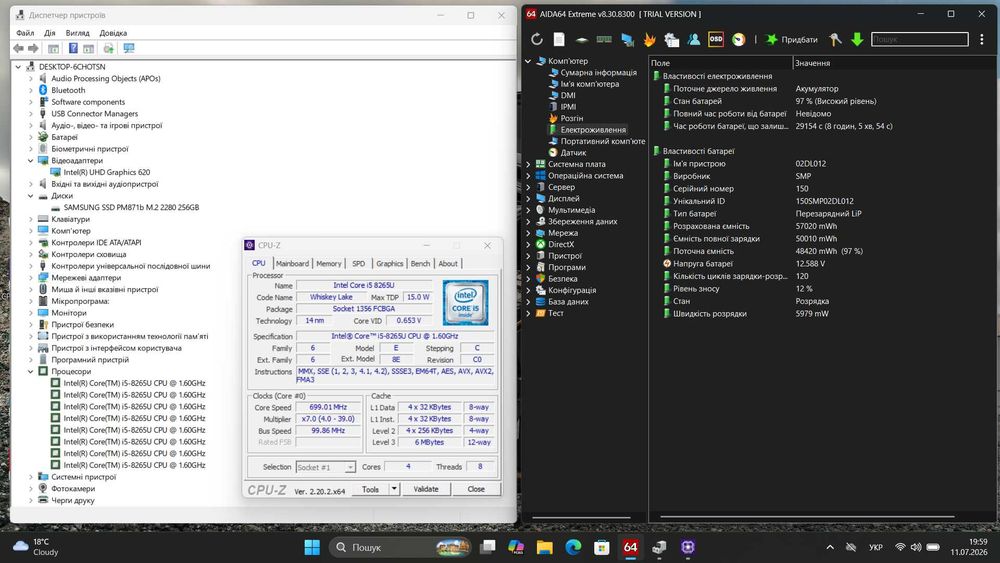Open the benchmark gauge icon in AIDA64
The height and width of the screenshot is (563, 1000).
739,40
